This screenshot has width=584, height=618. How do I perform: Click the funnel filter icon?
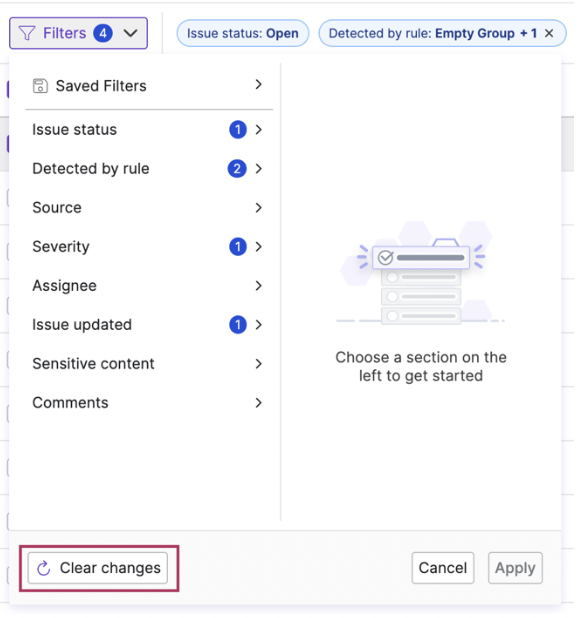(x=27, y=33)
